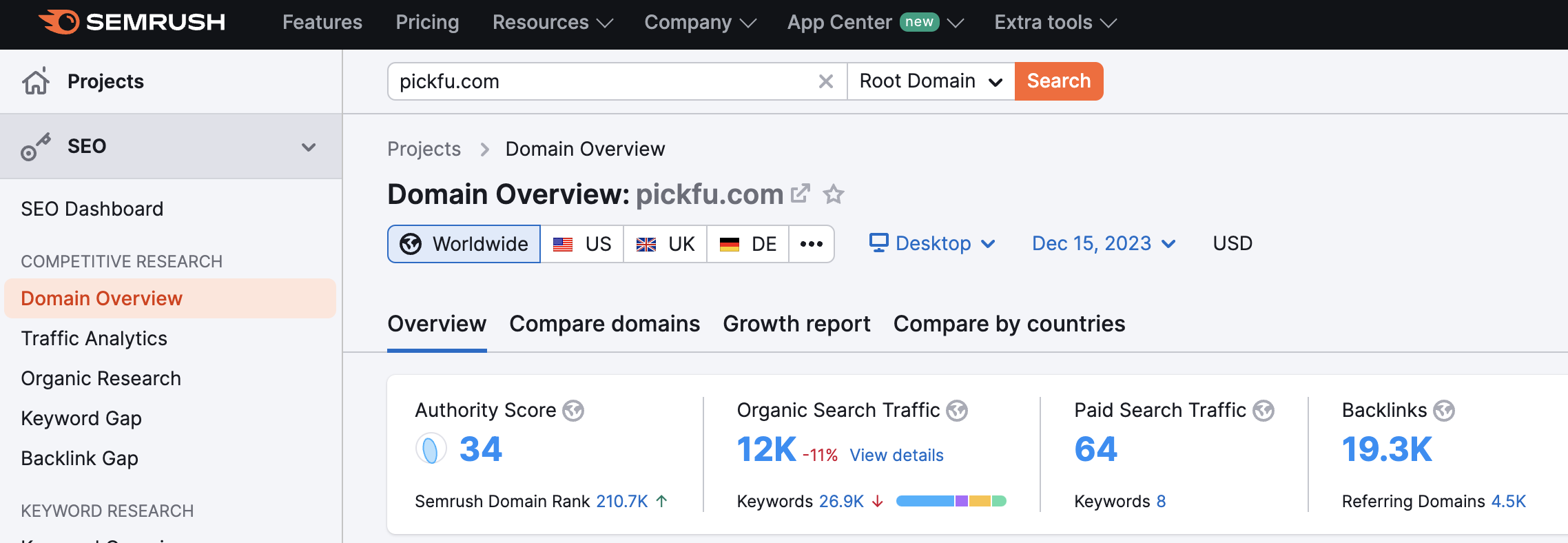Screen dimensions: 1568x543
Task: Click the orange Search button
Action: (1059, 81)
